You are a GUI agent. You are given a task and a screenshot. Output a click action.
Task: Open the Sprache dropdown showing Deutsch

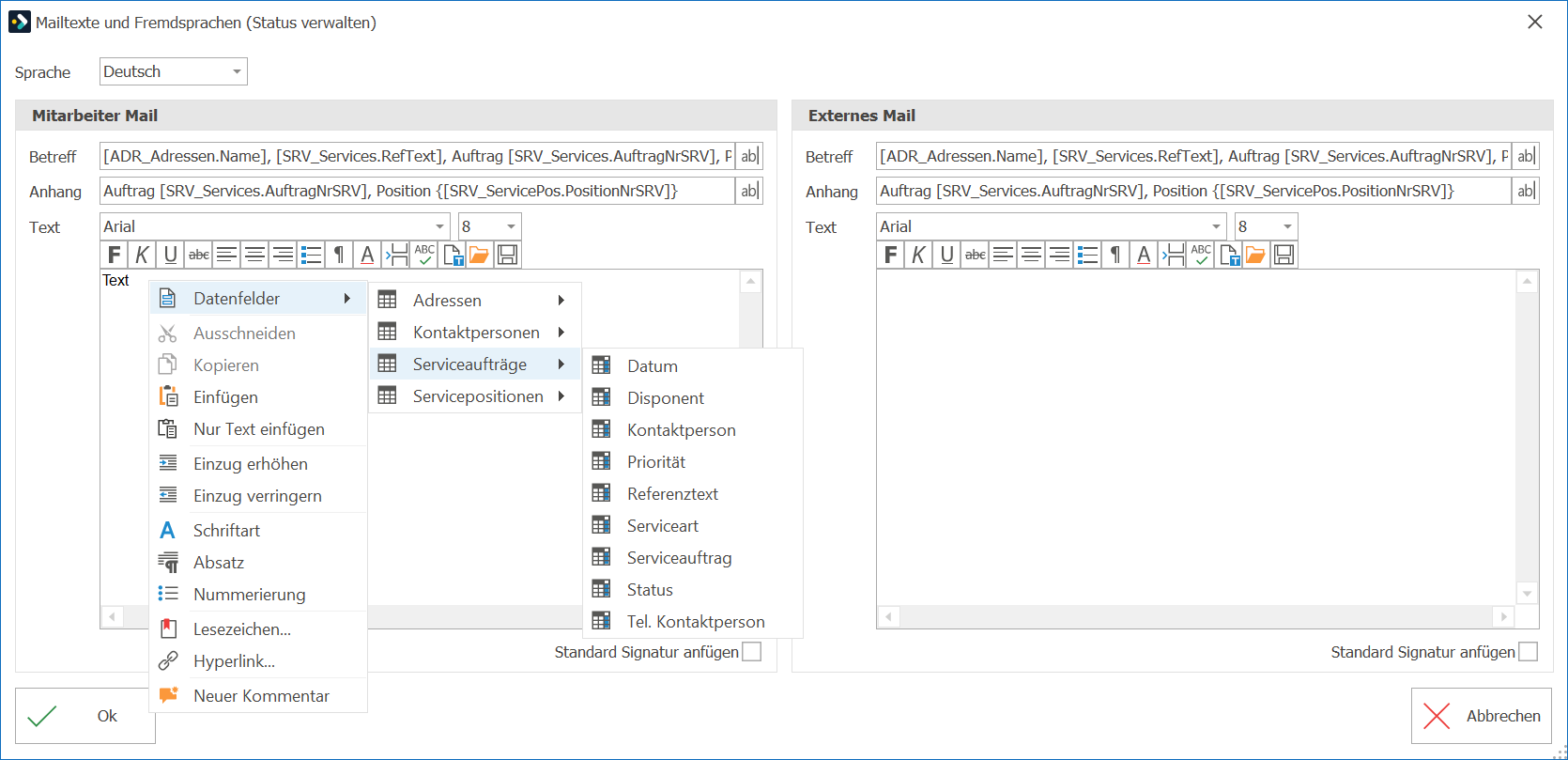pos(174,71)
